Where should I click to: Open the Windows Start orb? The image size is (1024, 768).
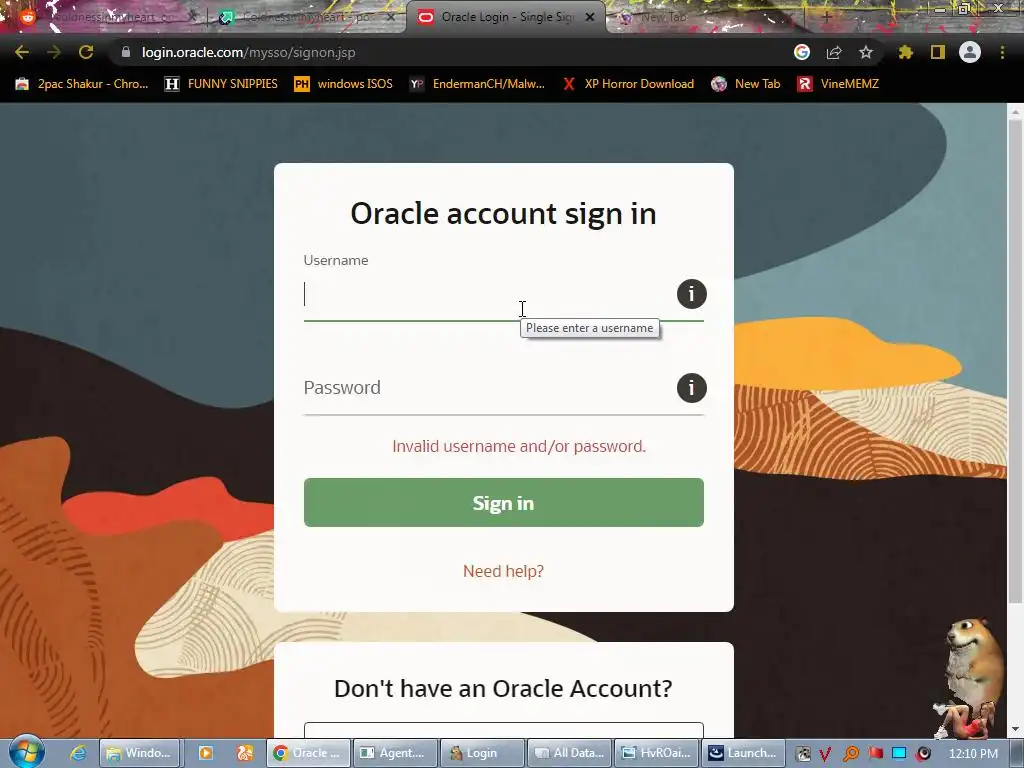26,752
